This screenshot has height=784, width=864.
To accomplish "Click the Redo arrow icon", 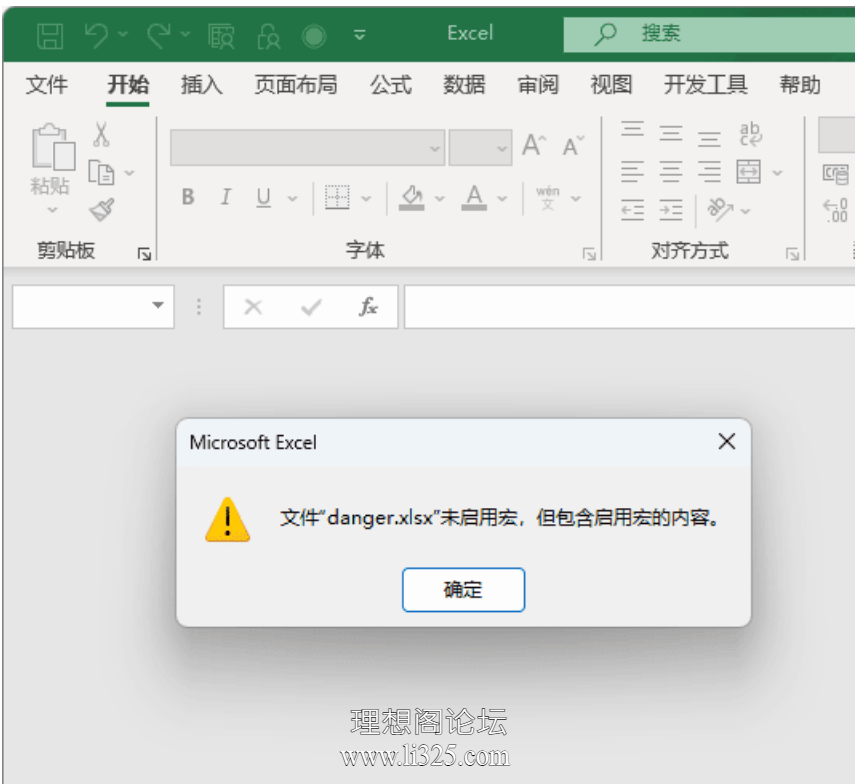I will pyautogui.click(x=159, y=35).
